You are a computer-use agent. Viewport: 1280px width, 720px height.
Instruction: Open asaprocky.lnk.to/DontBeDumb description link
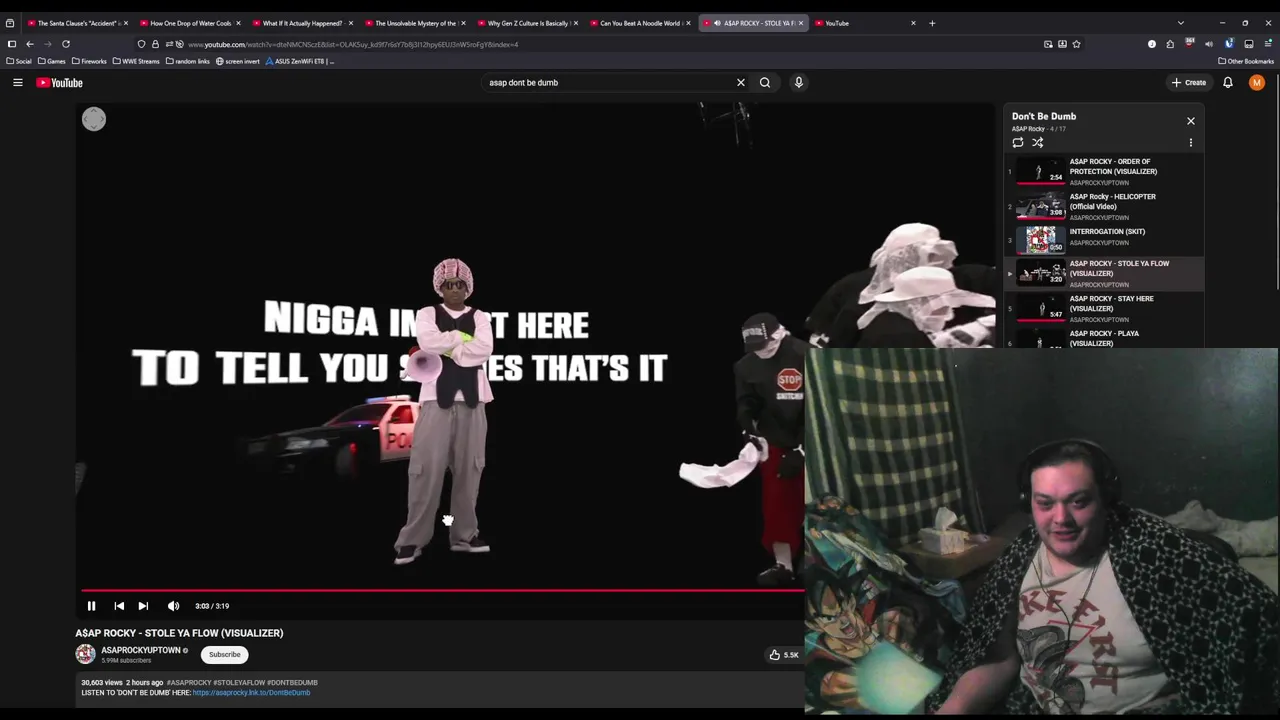point(251,692)
